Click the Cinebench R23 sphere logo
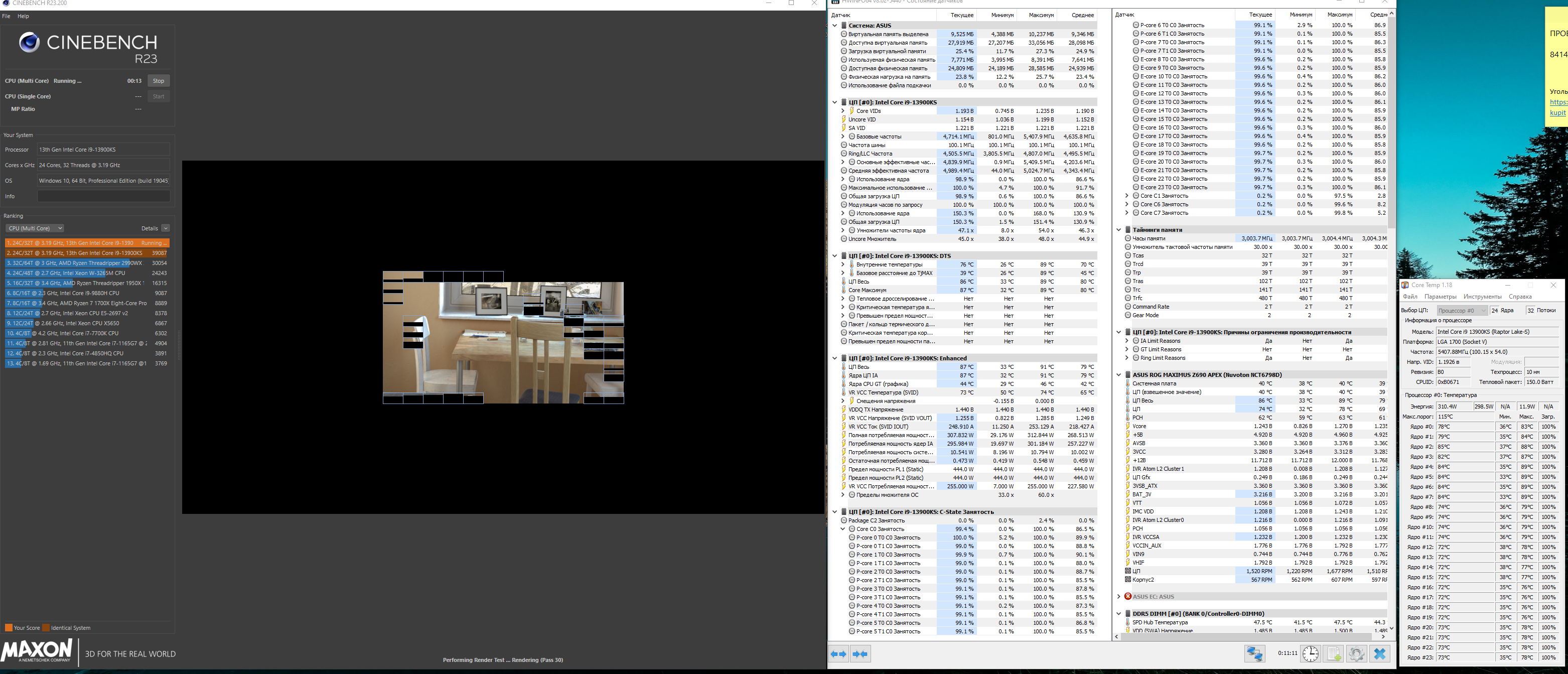 point(29,43)
